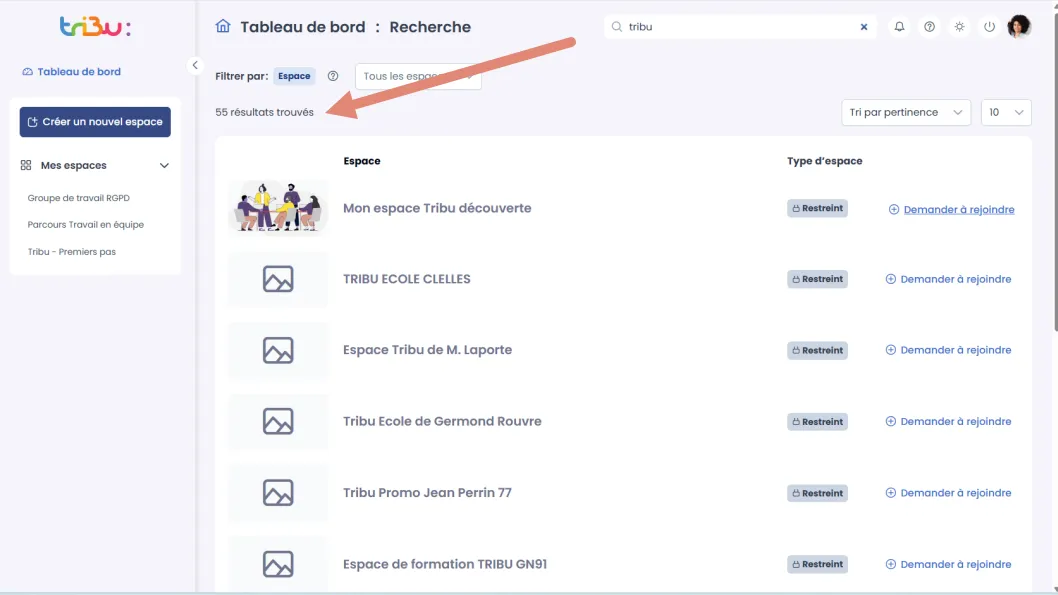
Task: Click the Tableau de bord breadcrumb title
Action: point(302,27)
